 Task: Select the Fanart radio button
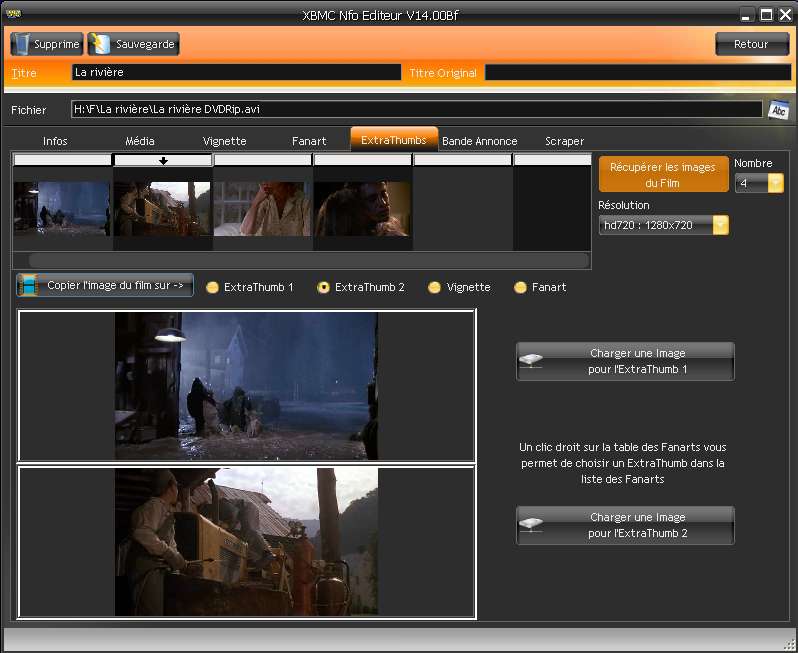pos(520,288)
